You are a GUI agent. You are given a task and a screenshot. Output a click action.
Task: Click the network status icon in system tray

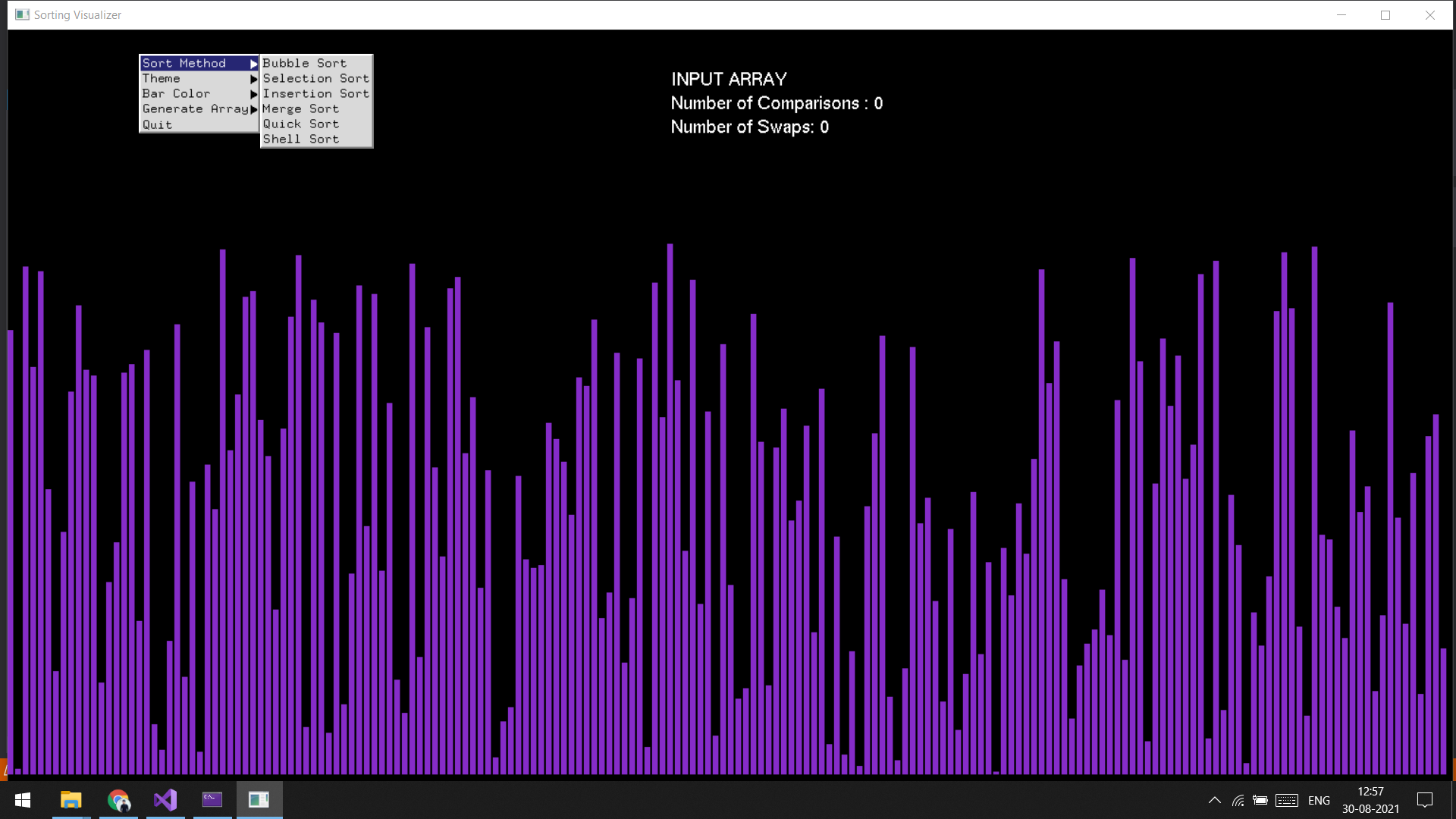[x=1237, y=800]
